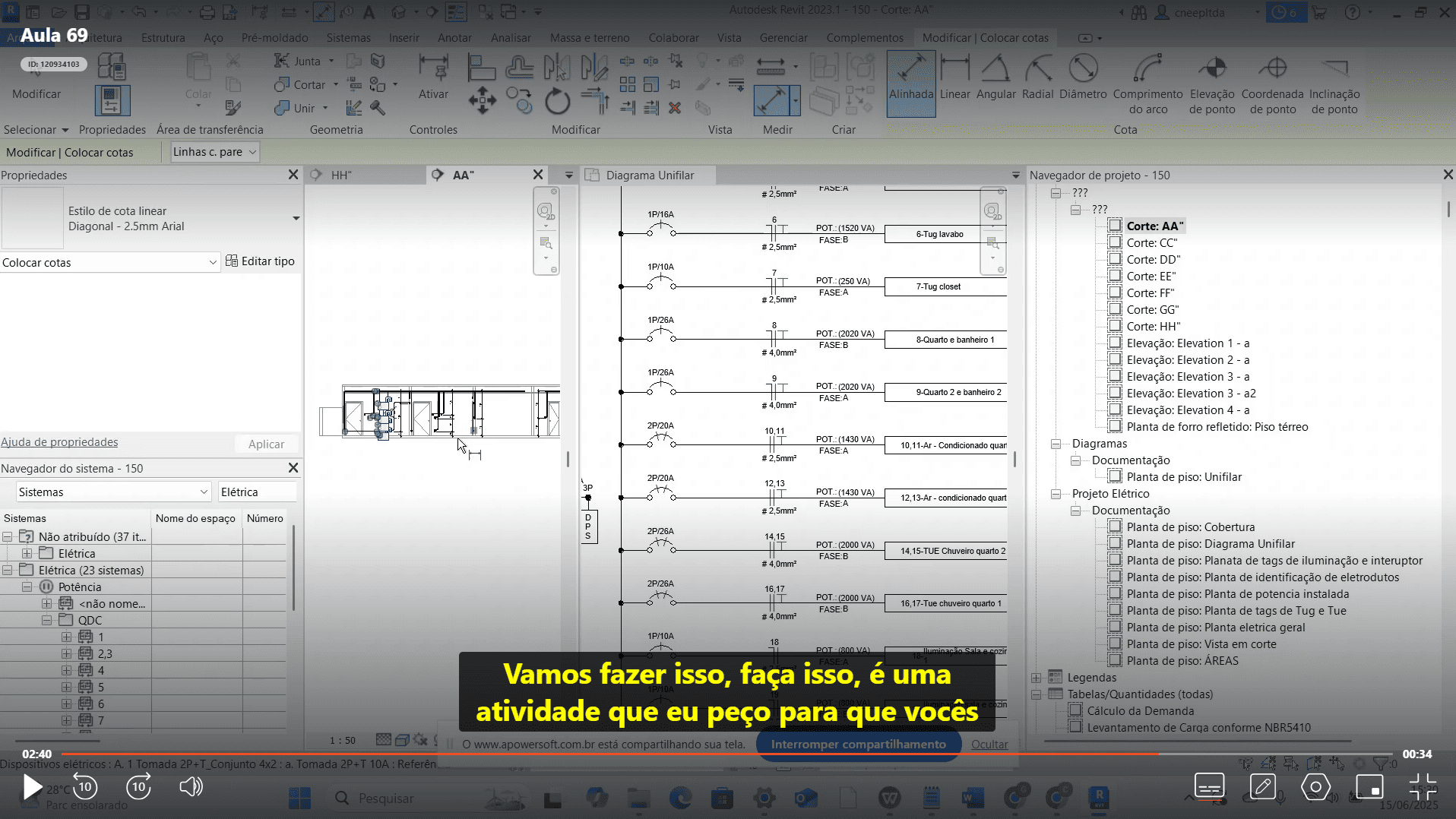Open the Linhas c. pare dropdown

pyautogui.click(x=215, y=152)
